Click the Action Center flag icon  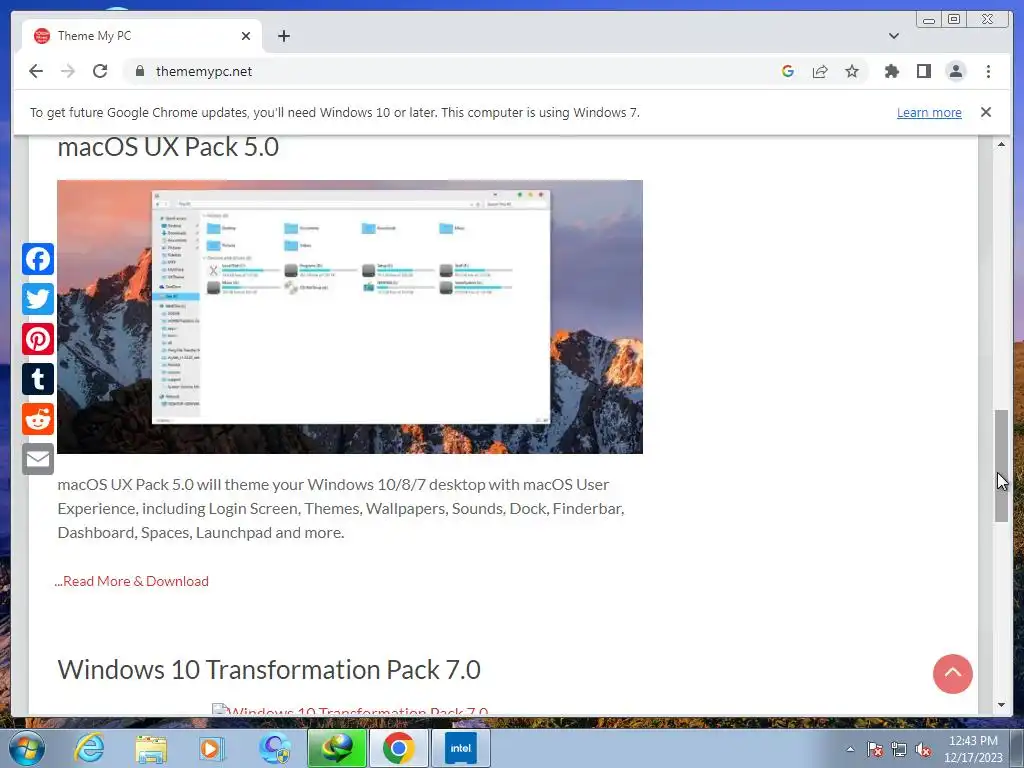click(875, 749)
